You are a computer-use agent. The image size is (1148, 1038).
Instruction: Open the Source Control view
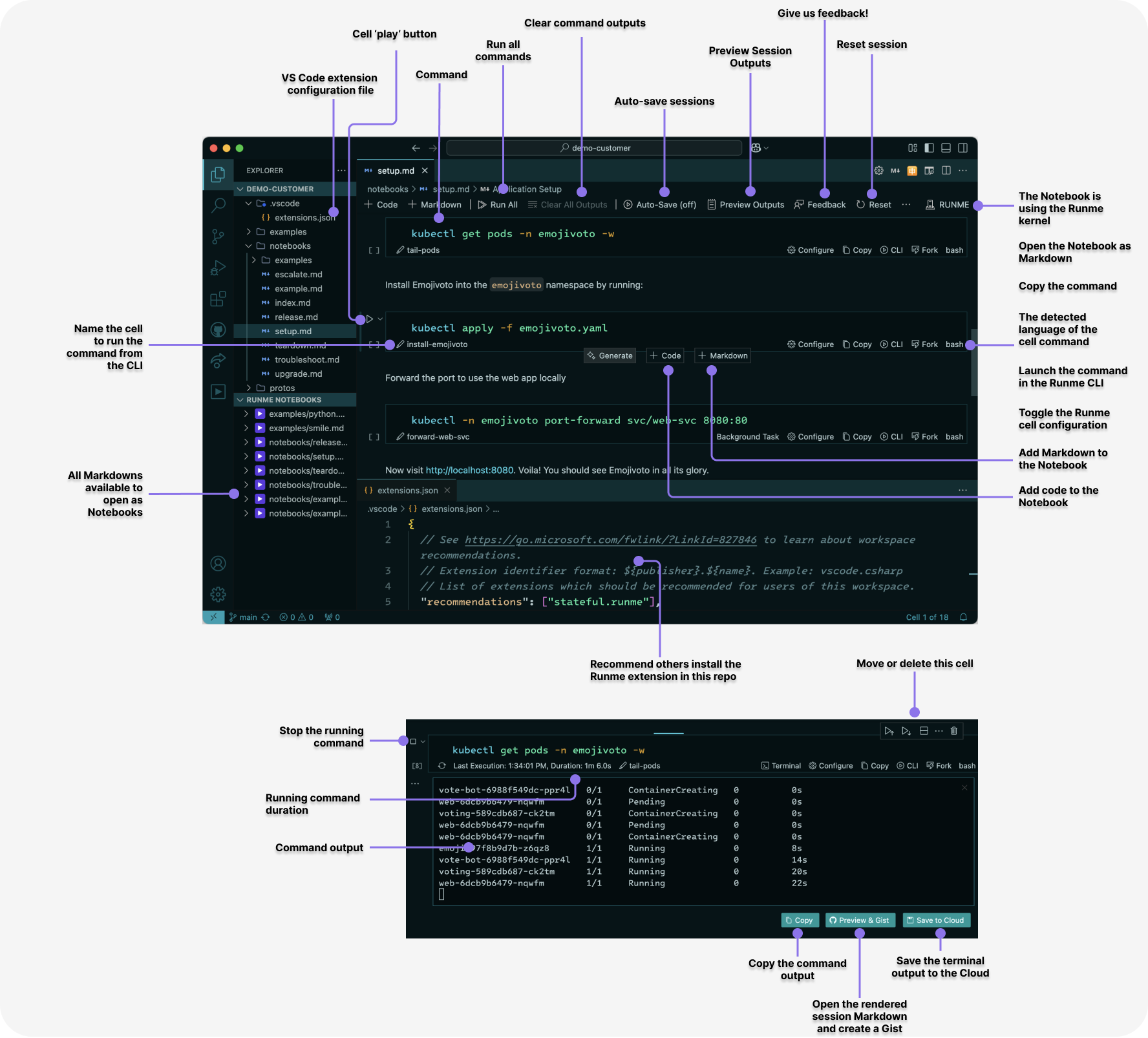[218, 237]
